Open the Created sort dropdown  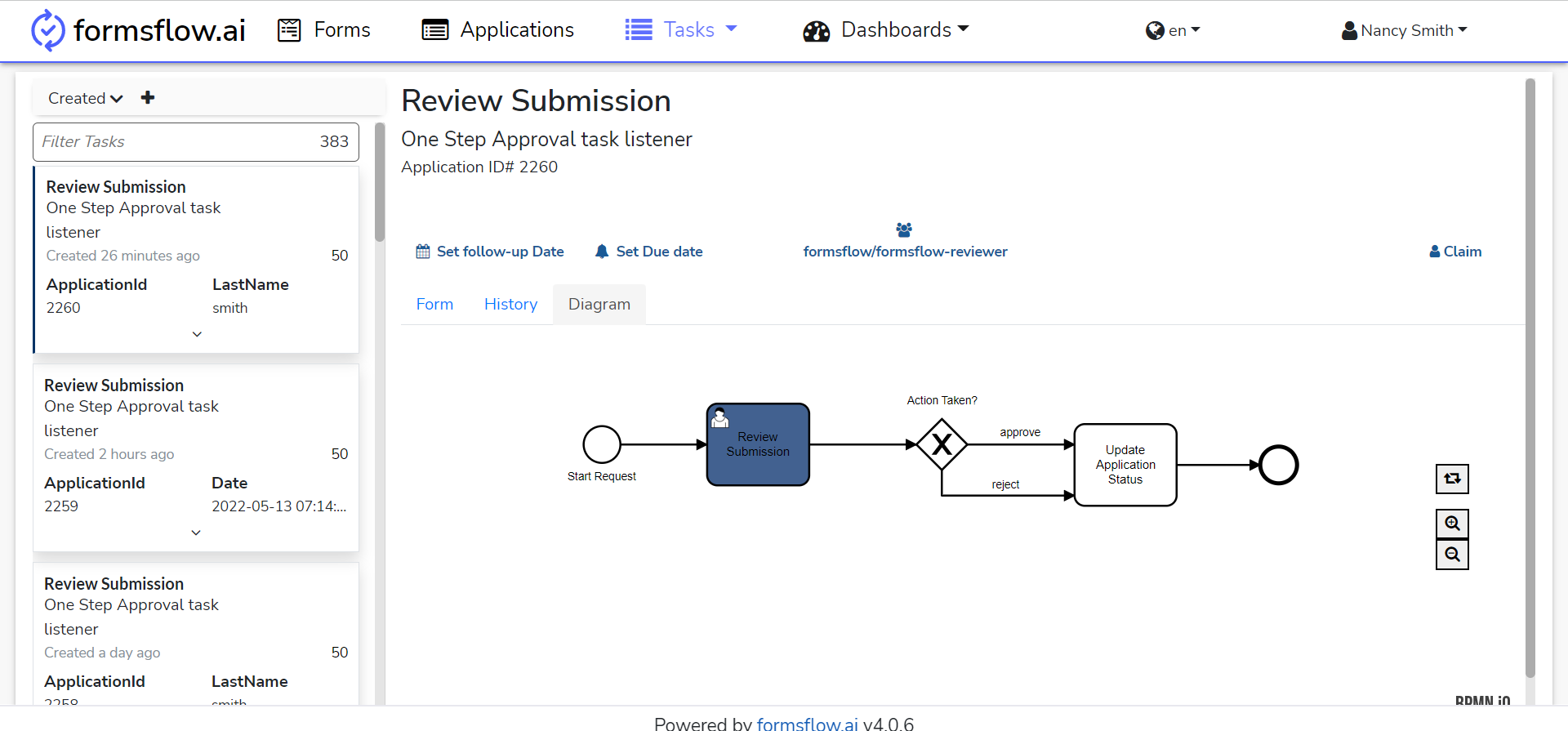click(x=86, y=98)
